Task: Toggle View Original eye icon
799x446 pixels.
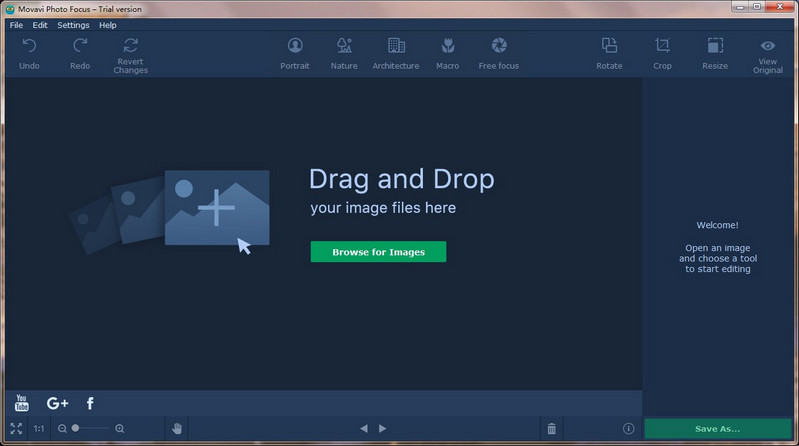Action: pos(768,46)
